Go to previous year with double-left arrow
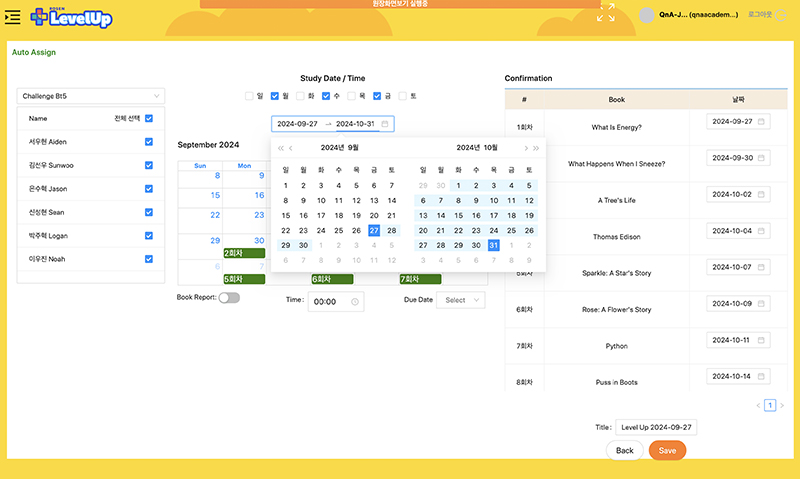 [x=281, y=148]
